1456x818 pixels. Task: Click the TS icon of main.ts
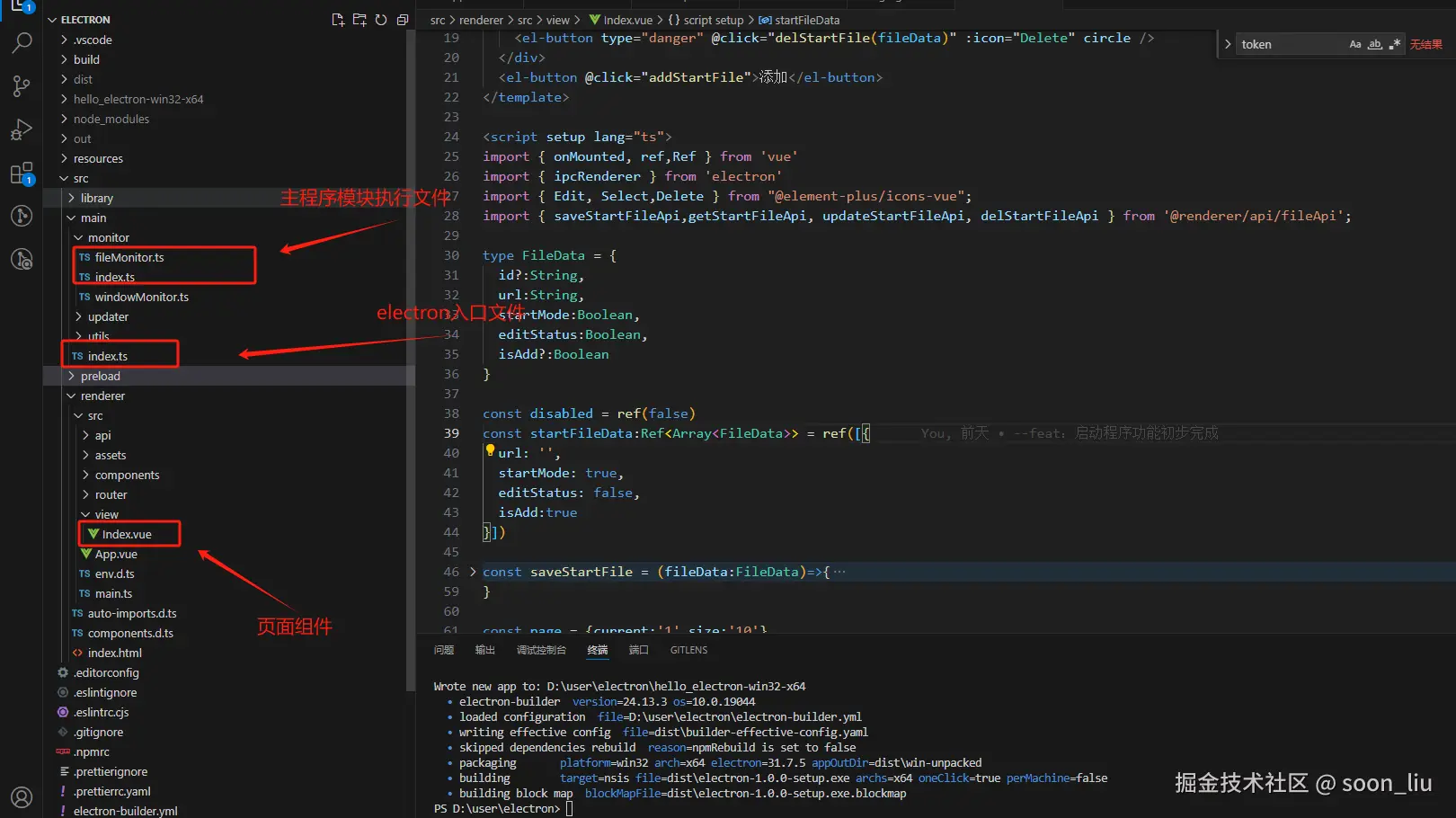click(84, 593)
